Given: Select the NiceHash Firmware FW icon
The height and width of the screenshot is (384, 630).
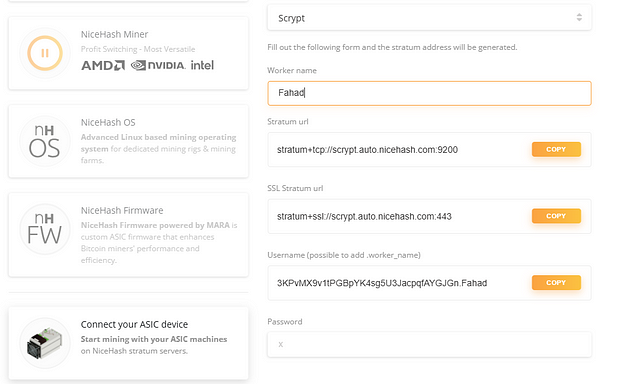Looking at the screenshot, I should coord(45,229).
